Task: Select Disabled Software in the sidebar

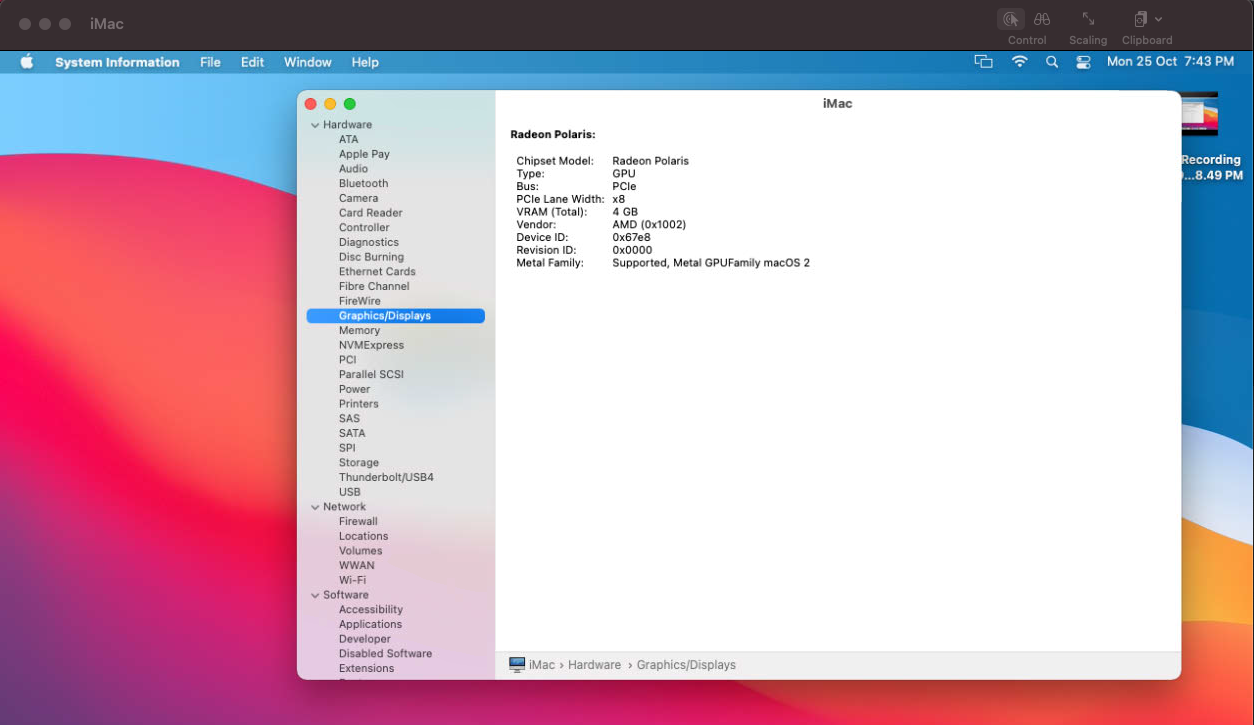Action: [x=385, y=653]
